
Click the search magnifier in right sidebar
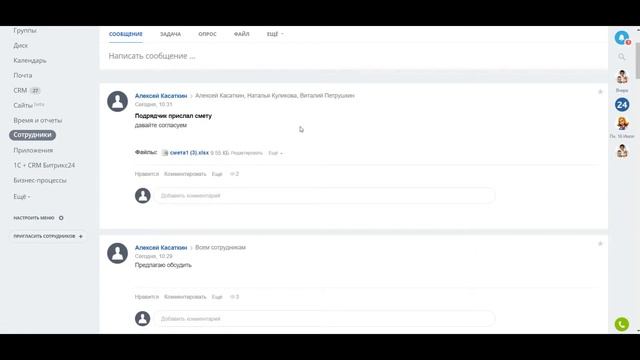(x=622, y=57)
